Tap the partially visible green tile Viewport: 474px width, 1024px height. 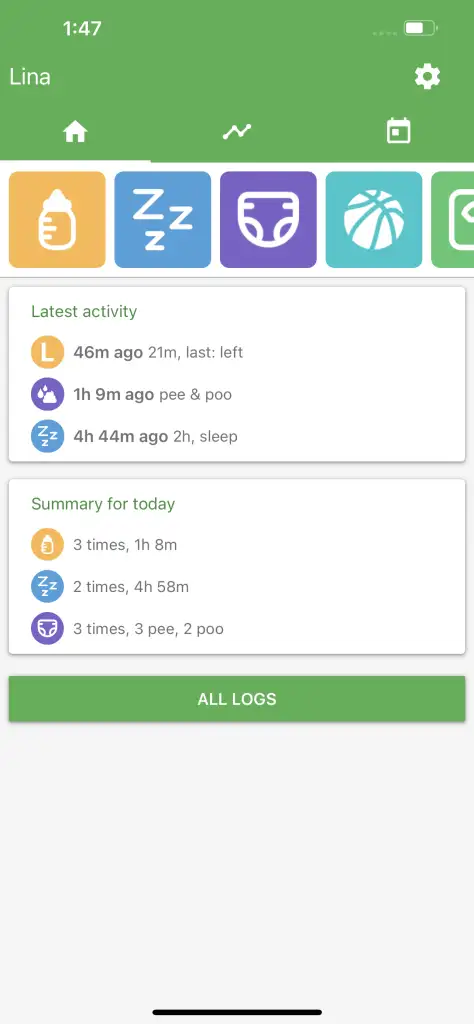coord(453,219)
